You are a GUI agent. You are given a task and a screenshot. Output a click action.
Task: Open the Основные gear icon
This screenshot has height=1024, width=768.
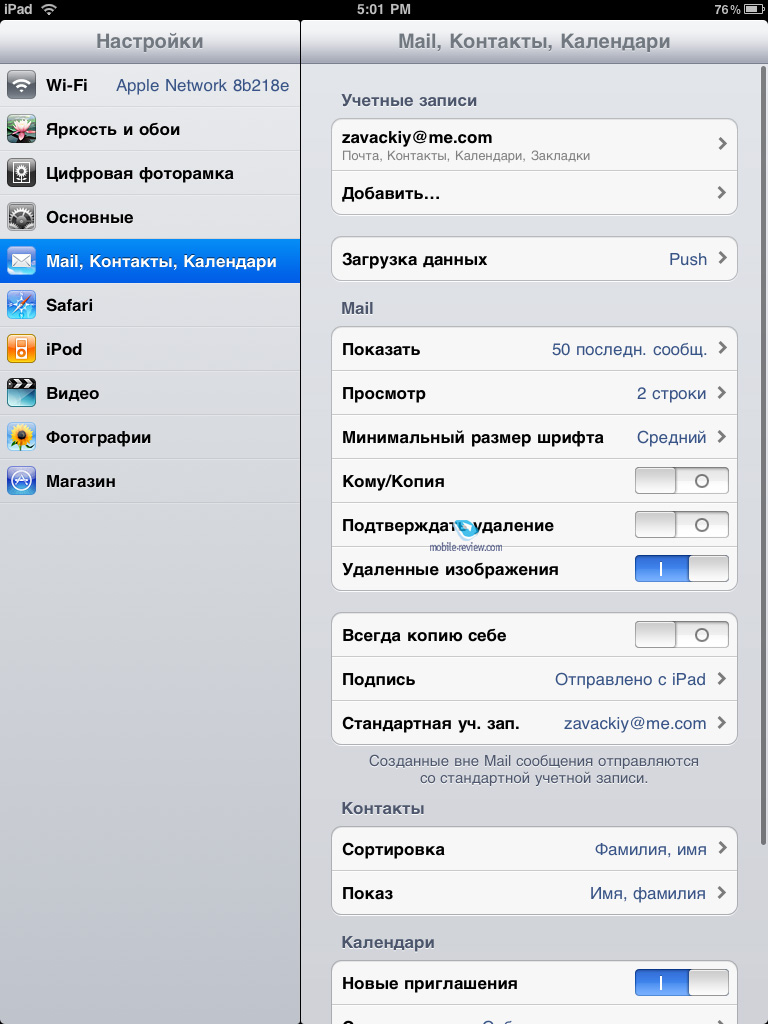(22, 217)
